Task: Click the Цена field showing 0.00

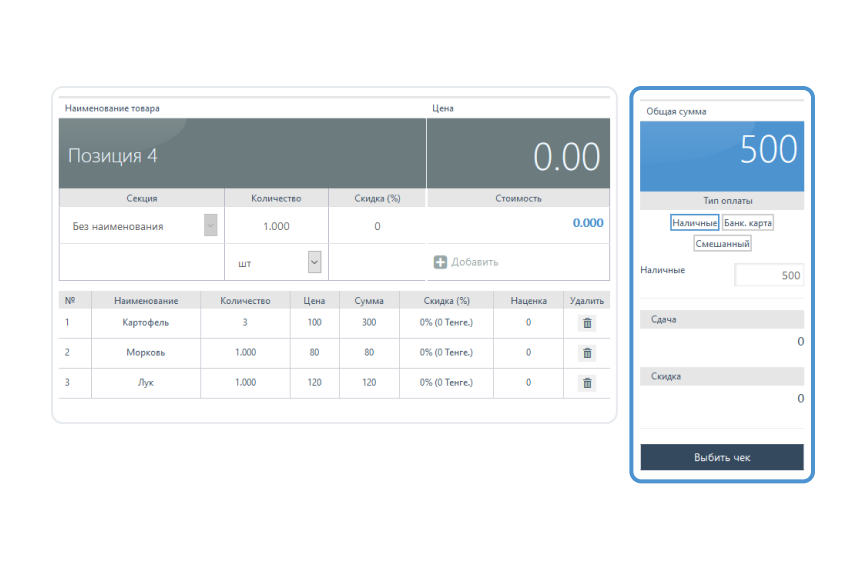Action: (x=518, y=155)
